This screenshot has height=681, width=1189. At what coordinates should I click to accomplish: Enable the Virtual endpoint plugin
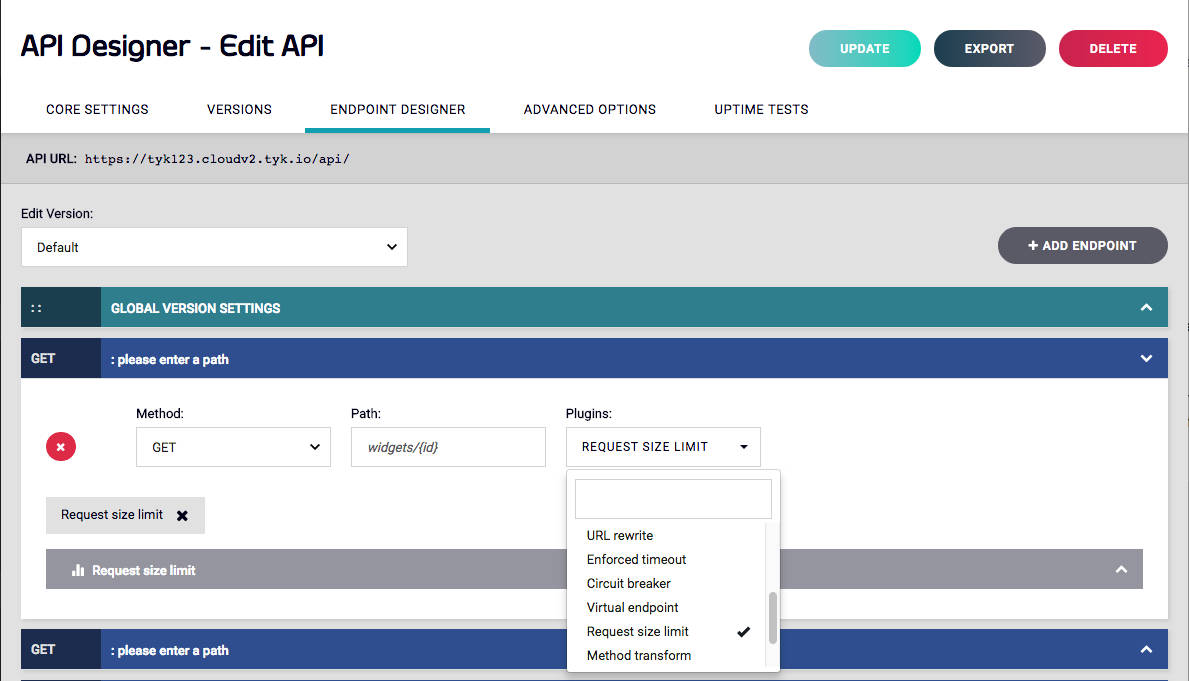pyautogui.click(x=632, y=607)
